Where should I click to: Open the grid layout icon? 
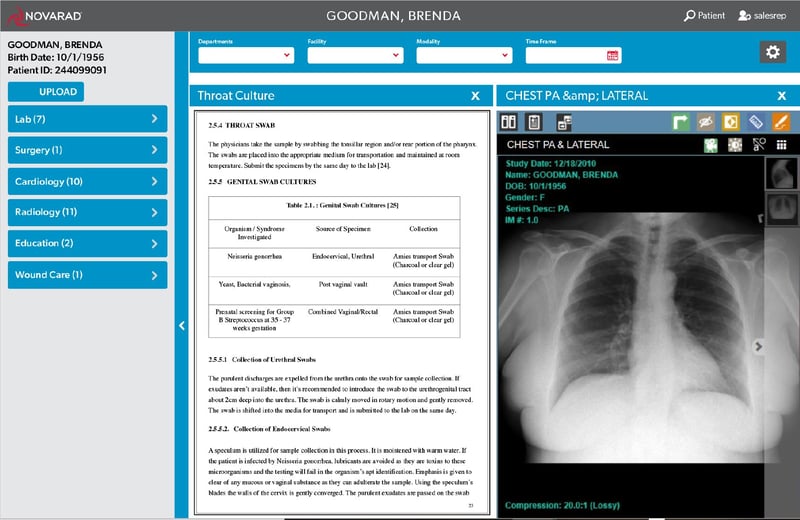782,145
